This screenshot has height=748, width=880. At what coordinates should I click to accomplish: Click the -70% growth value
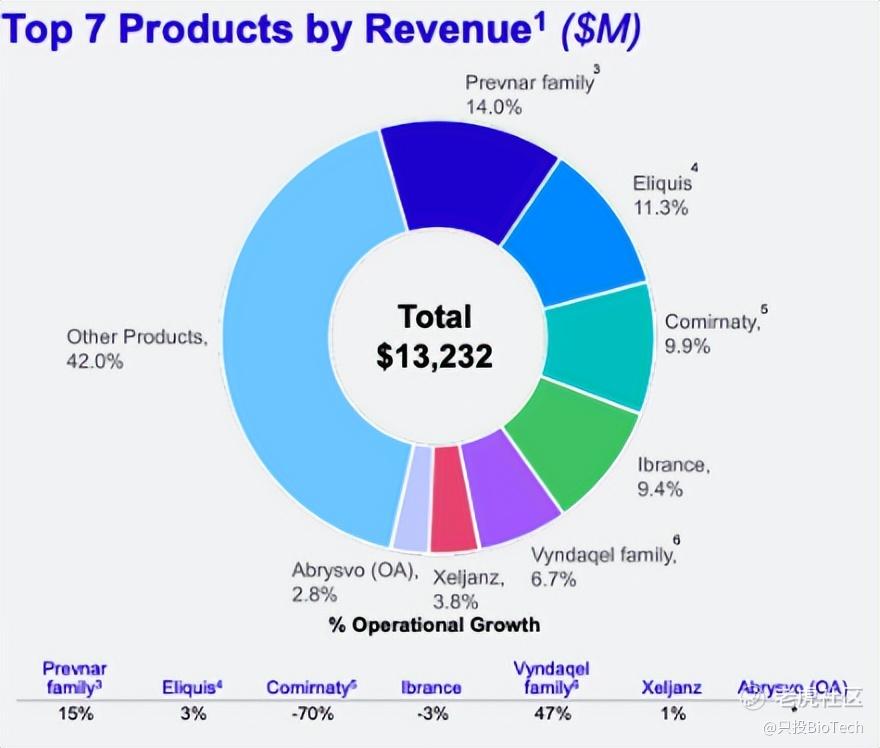313,714
